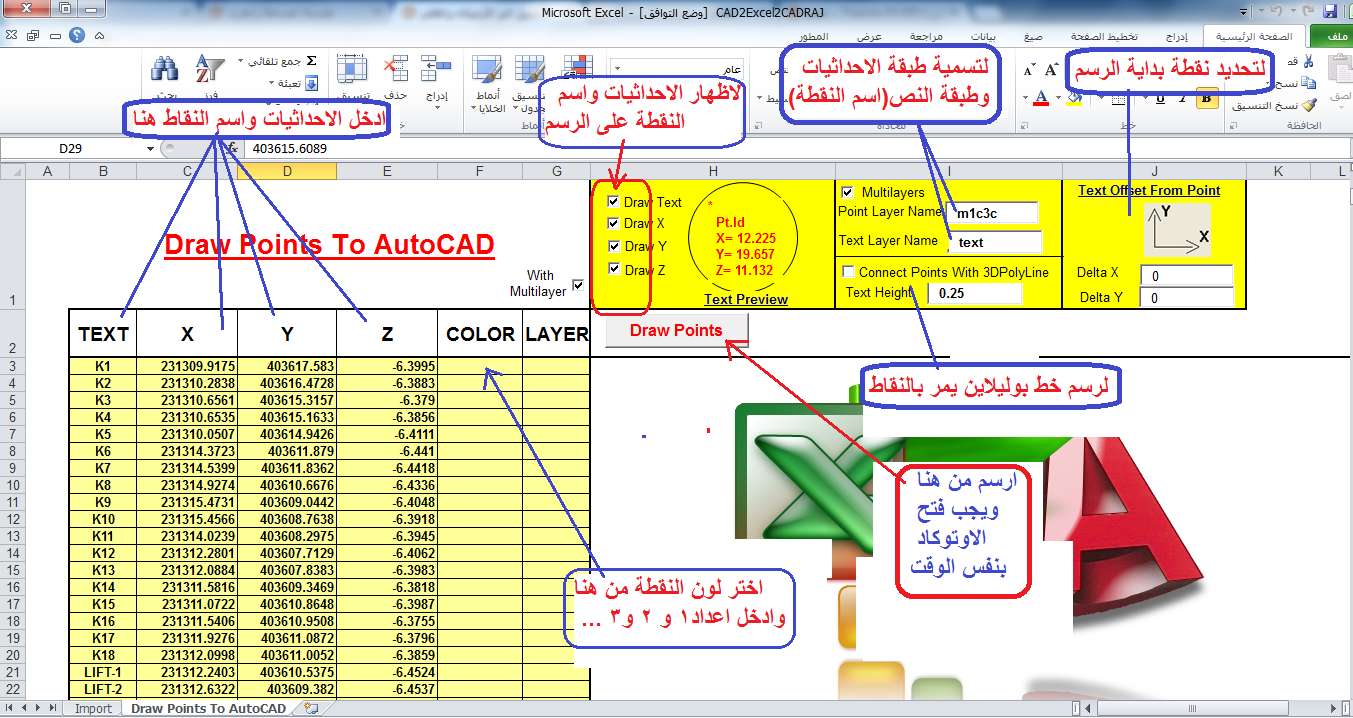This screenshot has height=718, width=1353.
Task: Click the Text Height input field
Action: coord(975,293)
